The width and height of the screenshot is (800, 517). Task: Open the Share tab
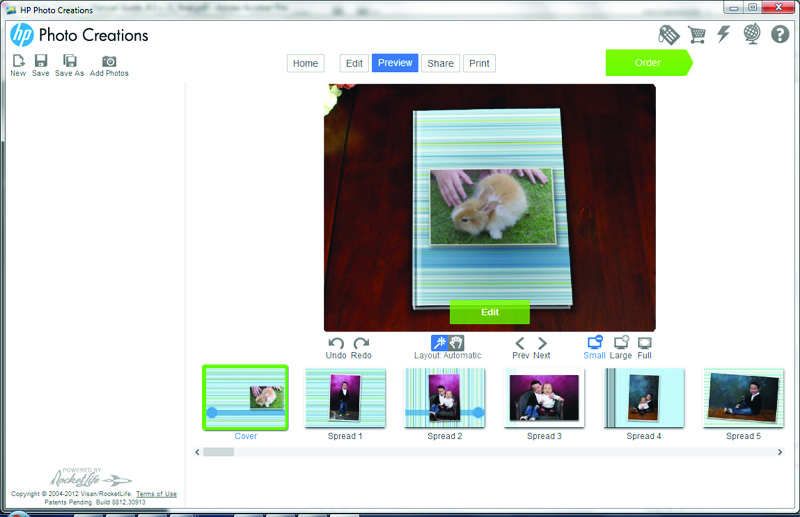[x=440, y=63]
